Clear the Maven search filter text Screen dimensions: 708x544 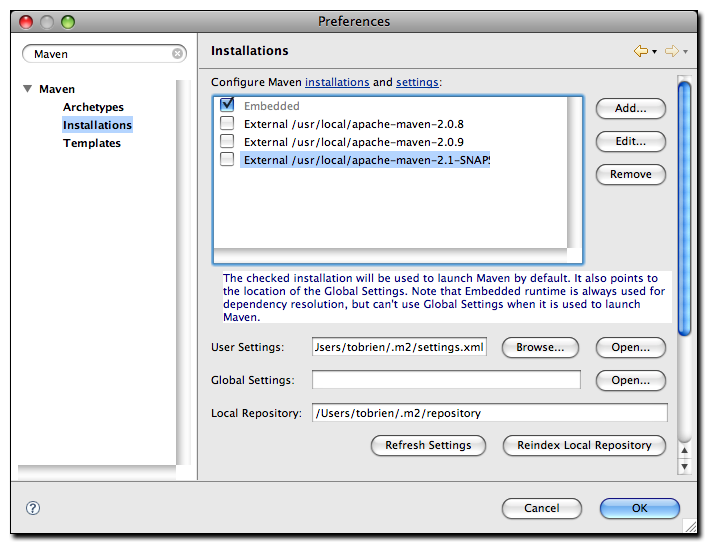[x=178, y=54]
